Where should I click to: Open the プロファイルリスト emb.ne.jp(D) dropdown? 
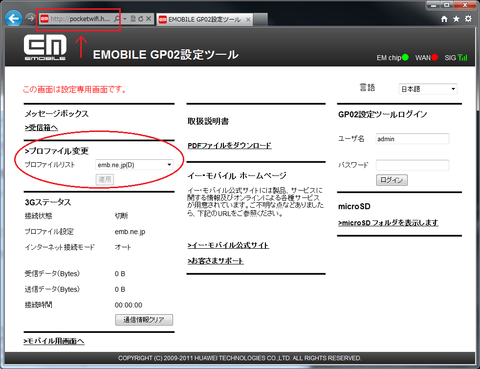tap(134, 165)
